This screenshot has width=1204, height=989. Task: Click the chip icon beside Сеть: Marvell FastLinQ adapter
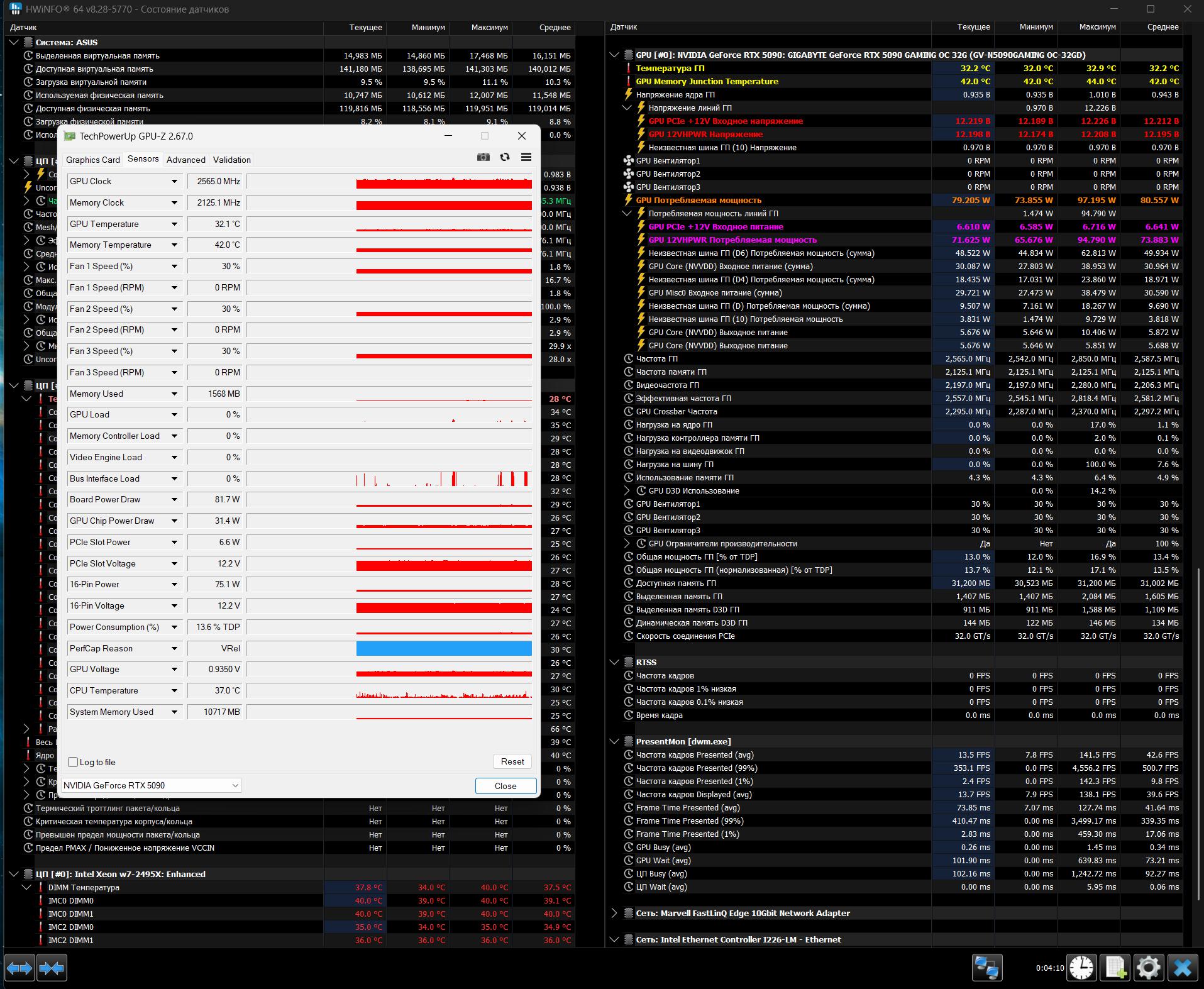[x=628, y=914]
